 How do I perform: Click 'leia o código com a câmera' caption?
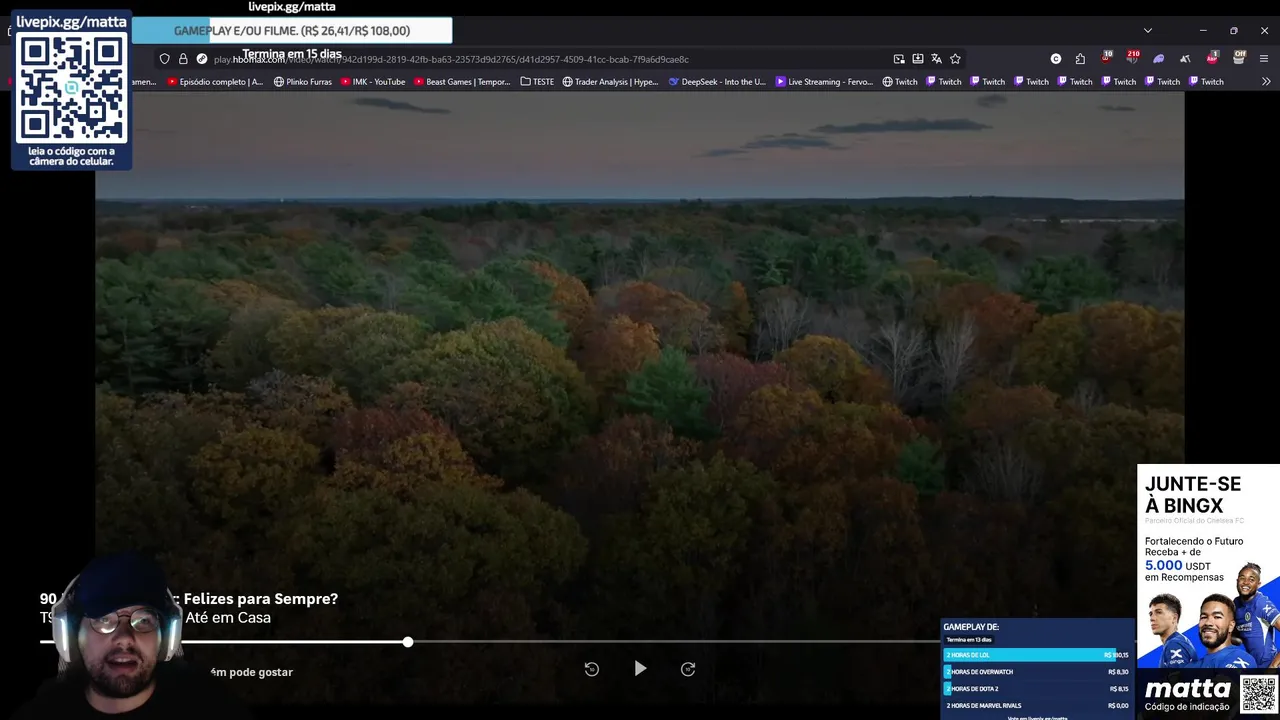(71, 156)
